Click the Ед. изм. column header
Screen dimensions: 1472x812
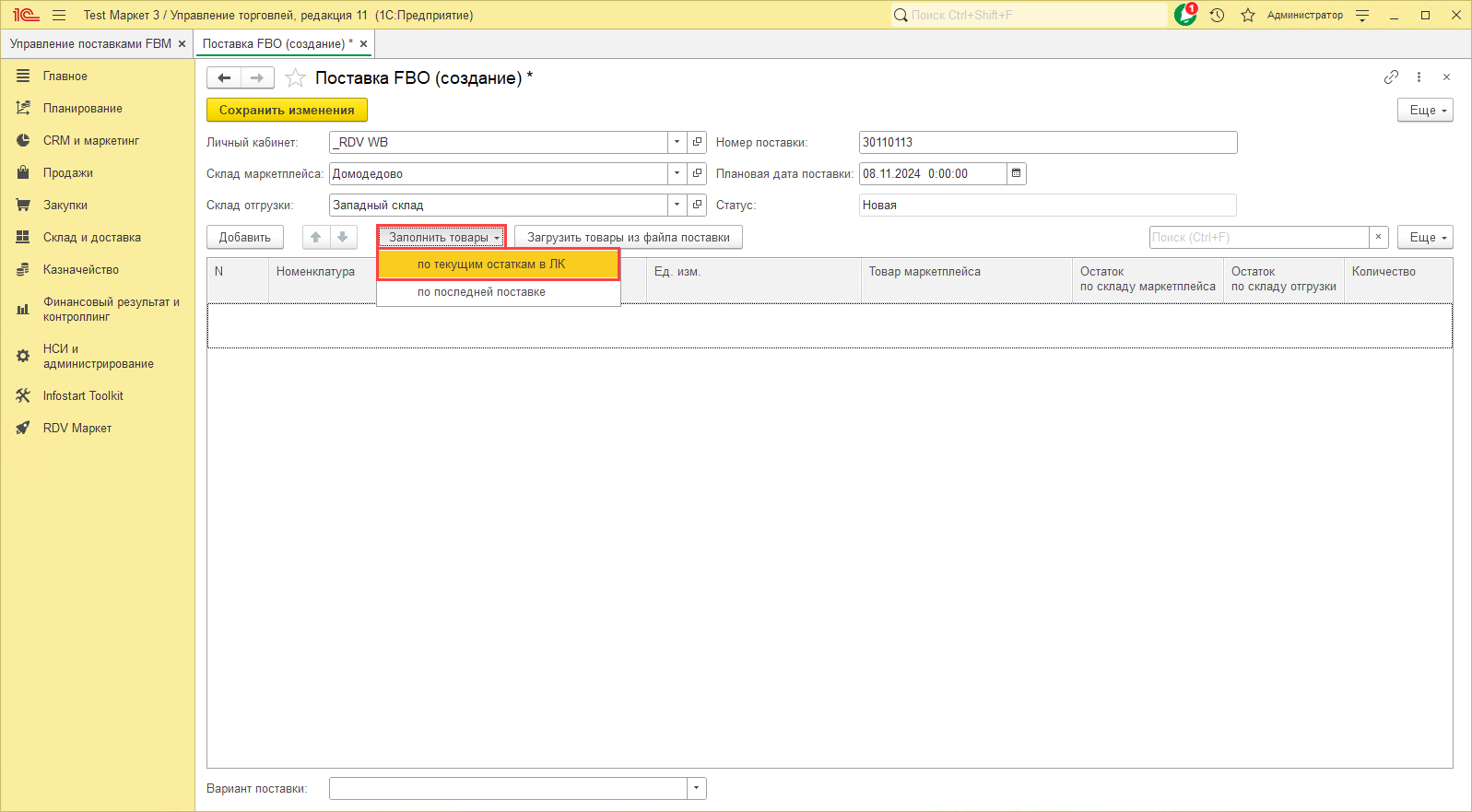(753, 279)
